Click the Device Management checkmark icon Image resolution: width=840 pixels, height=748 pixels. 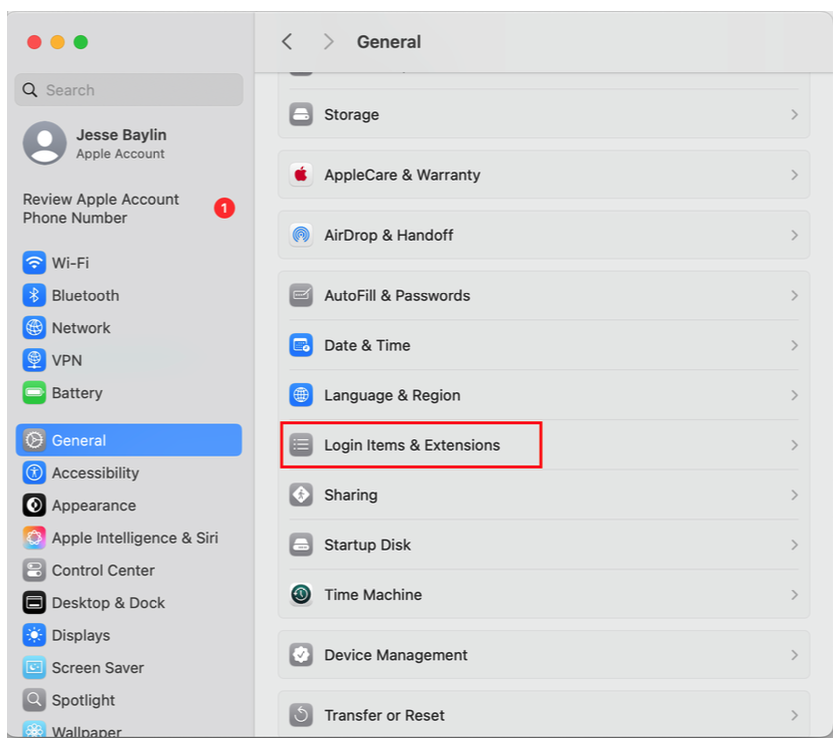(x=301, y=655)
